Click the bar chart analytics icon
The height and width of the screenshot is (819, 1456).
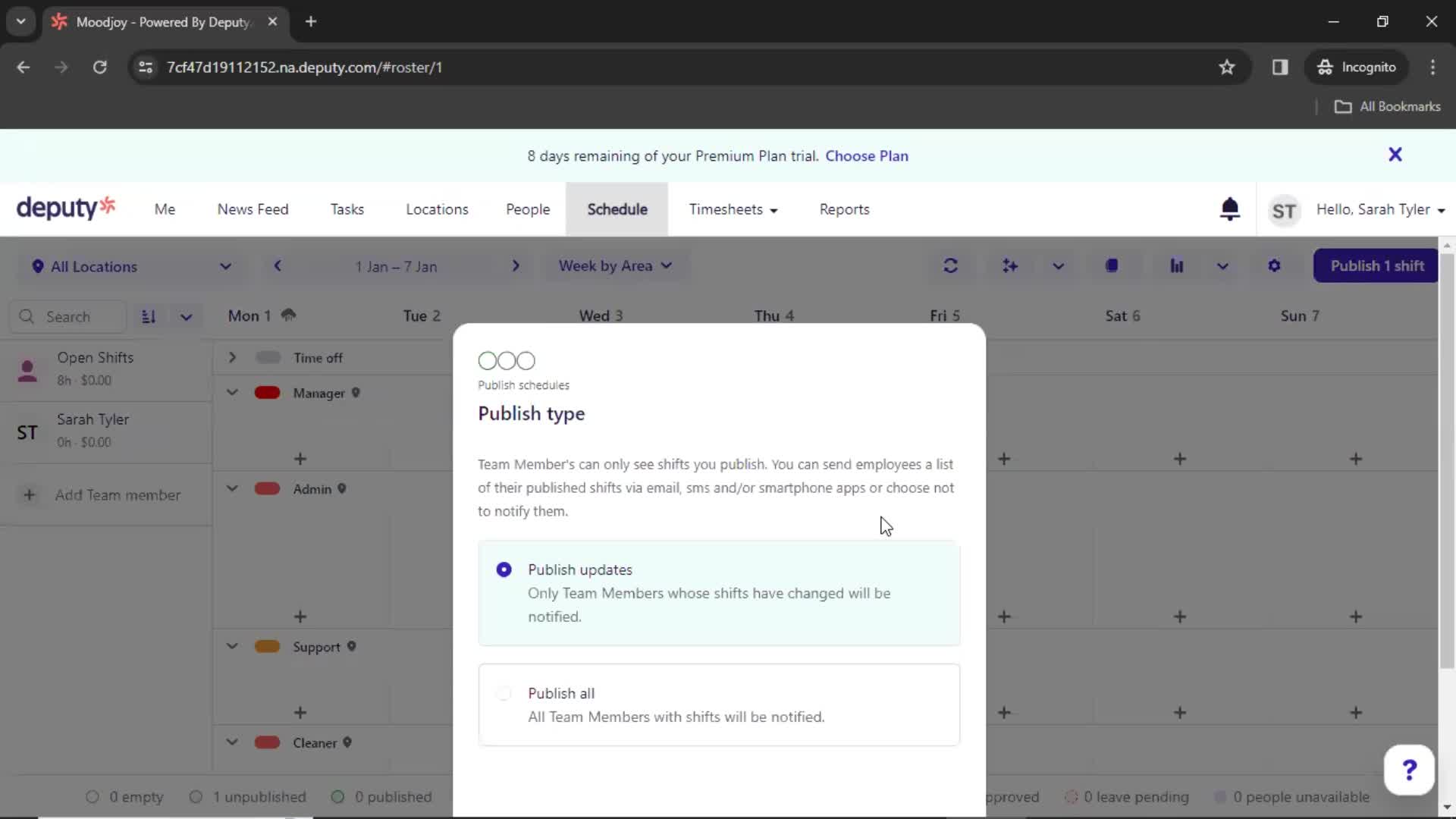pyautogui.click(x=1177, y=265)
